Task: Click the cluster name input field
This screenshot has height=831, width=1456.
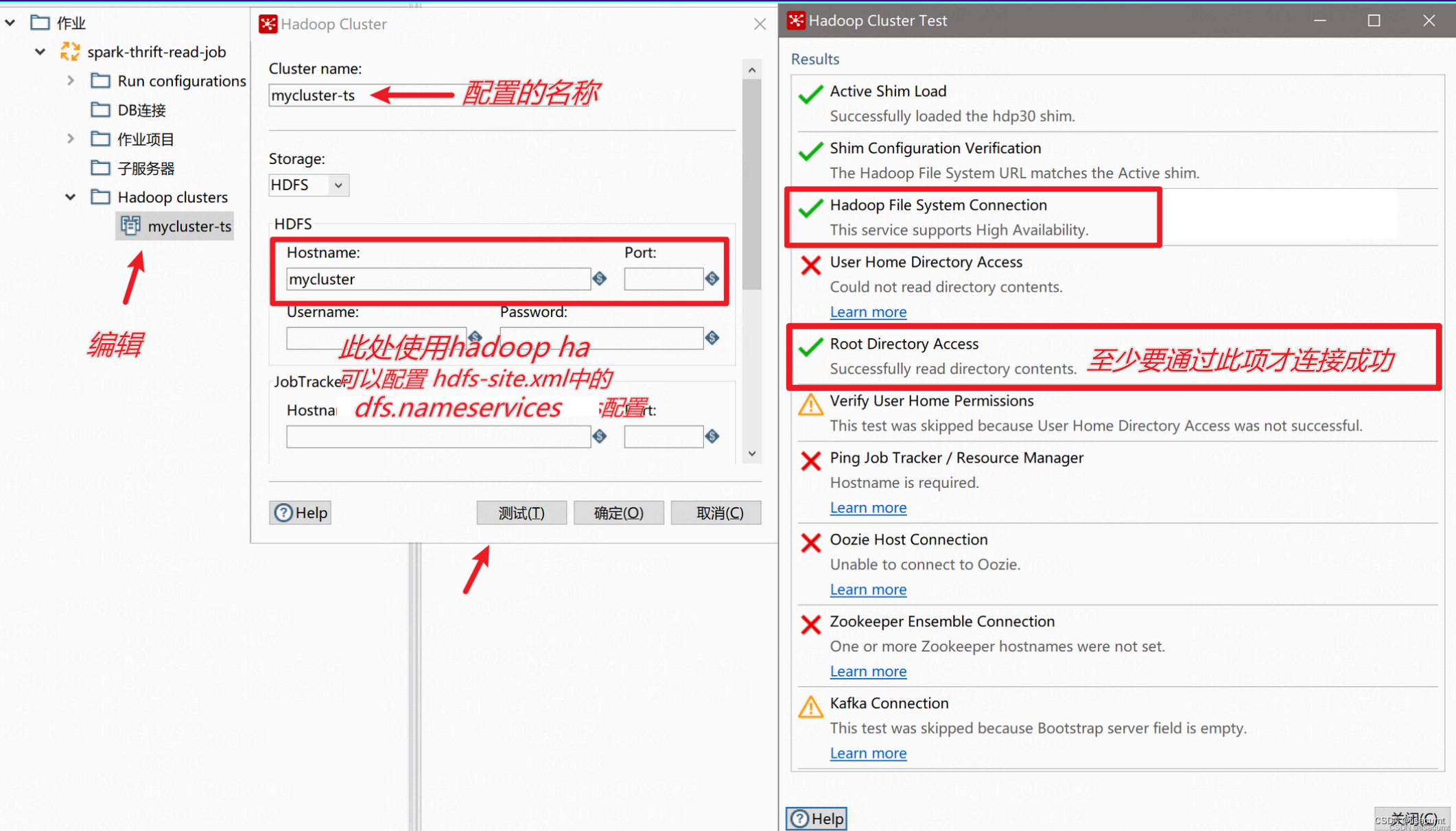Action: pos(499,94)
